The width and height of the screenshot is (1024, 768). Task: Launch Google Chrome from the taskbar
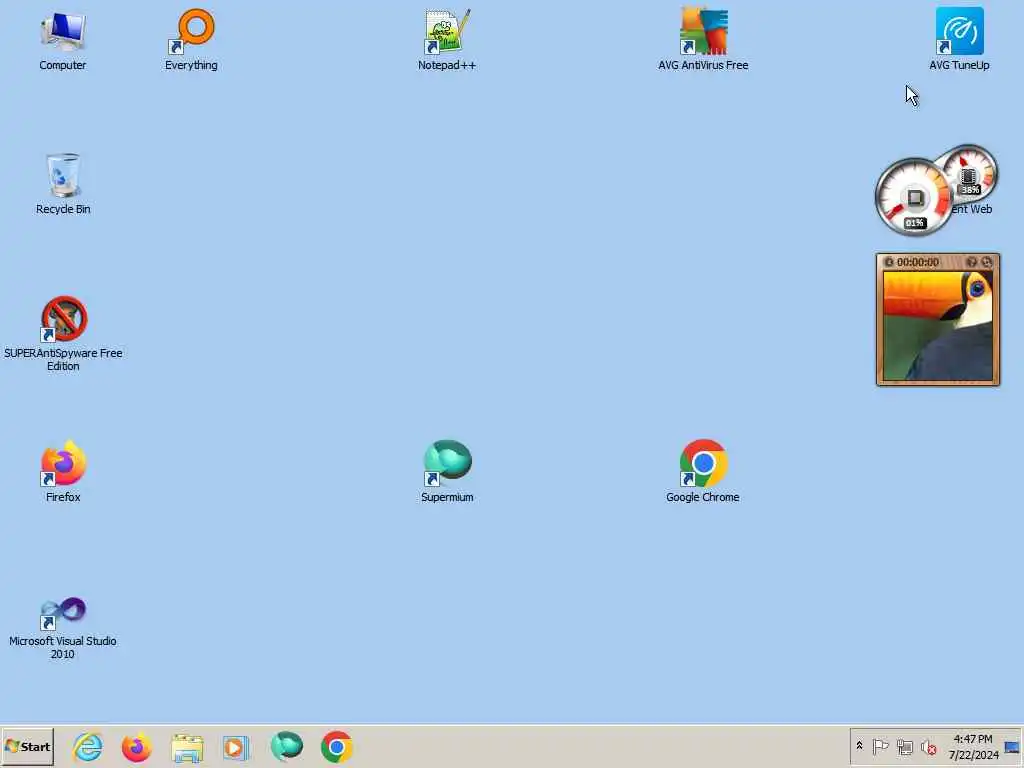[337, 746]
